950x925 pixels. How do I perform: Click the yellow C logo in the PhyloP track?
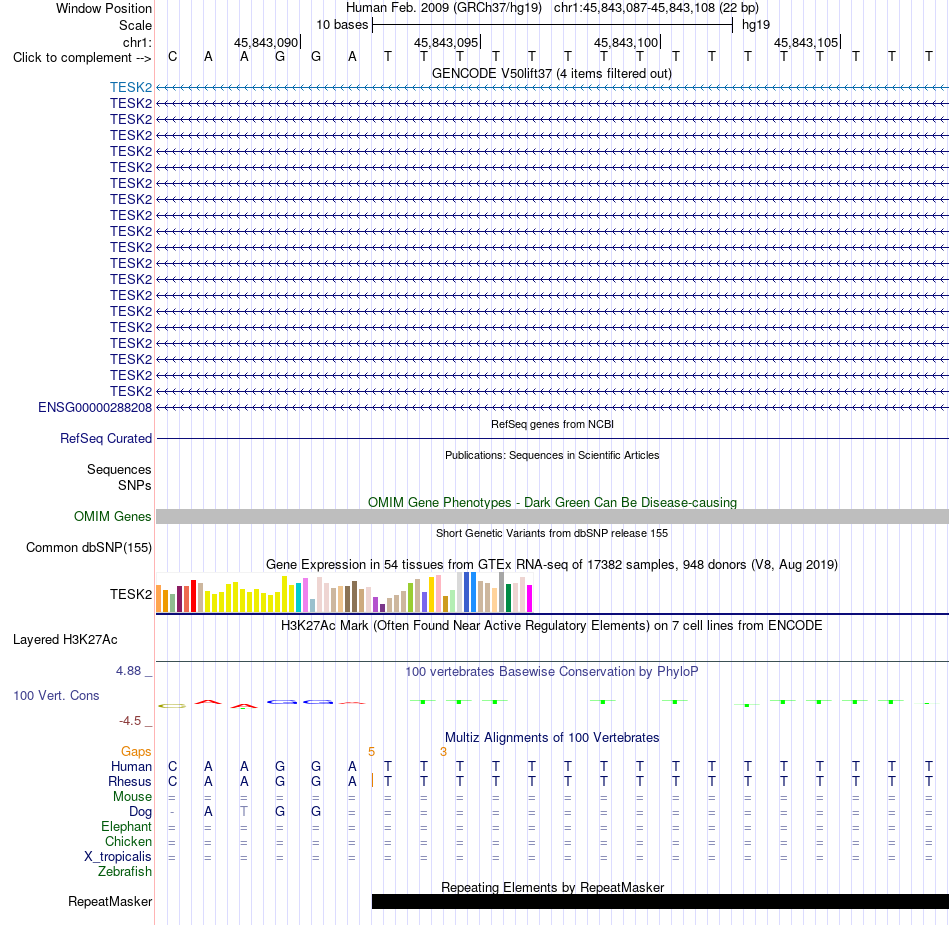[x=172, y=706]
